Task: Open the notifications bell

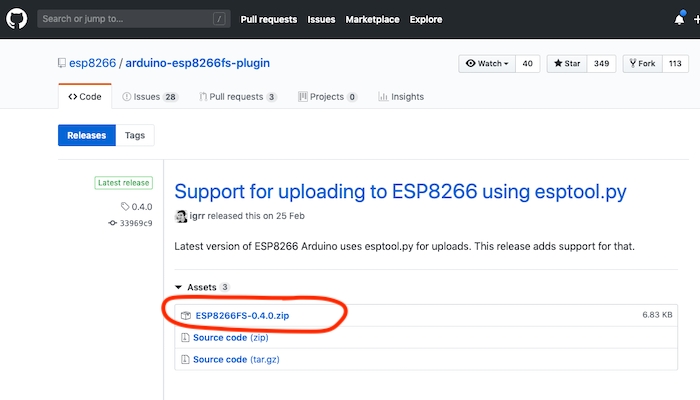Action: 680,18
